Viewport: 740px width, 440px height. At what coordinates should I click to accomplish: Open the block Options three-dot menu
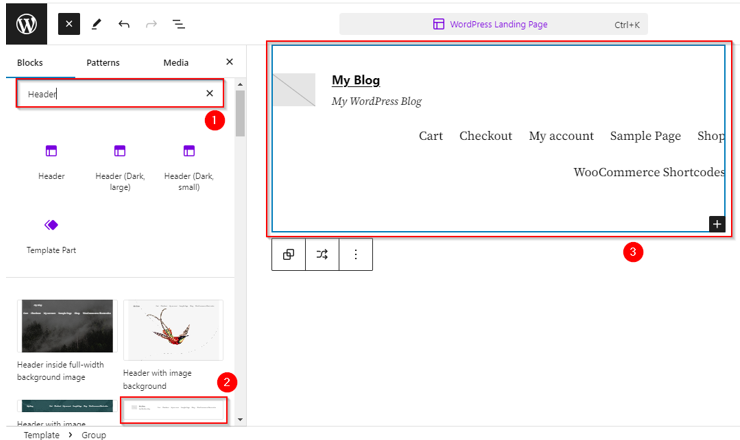tap(356, 254)
